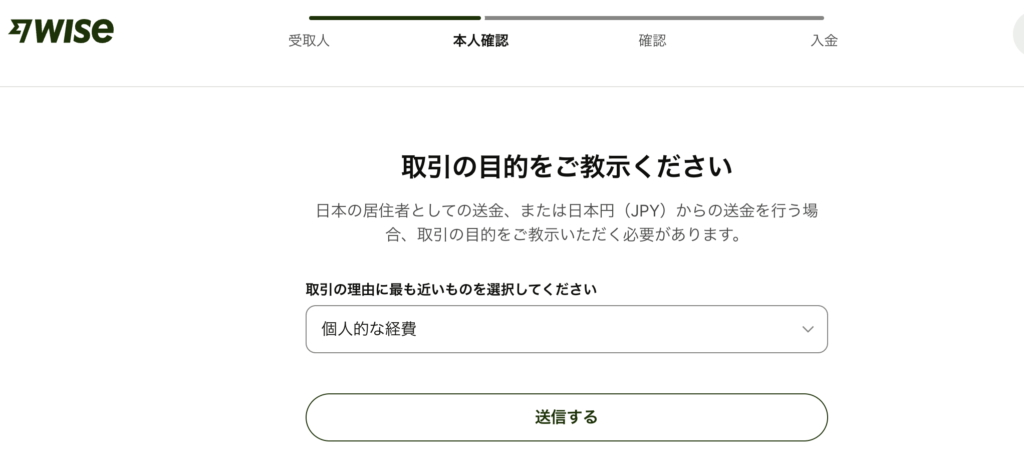Go to the 受取人 step

point(309,40)
